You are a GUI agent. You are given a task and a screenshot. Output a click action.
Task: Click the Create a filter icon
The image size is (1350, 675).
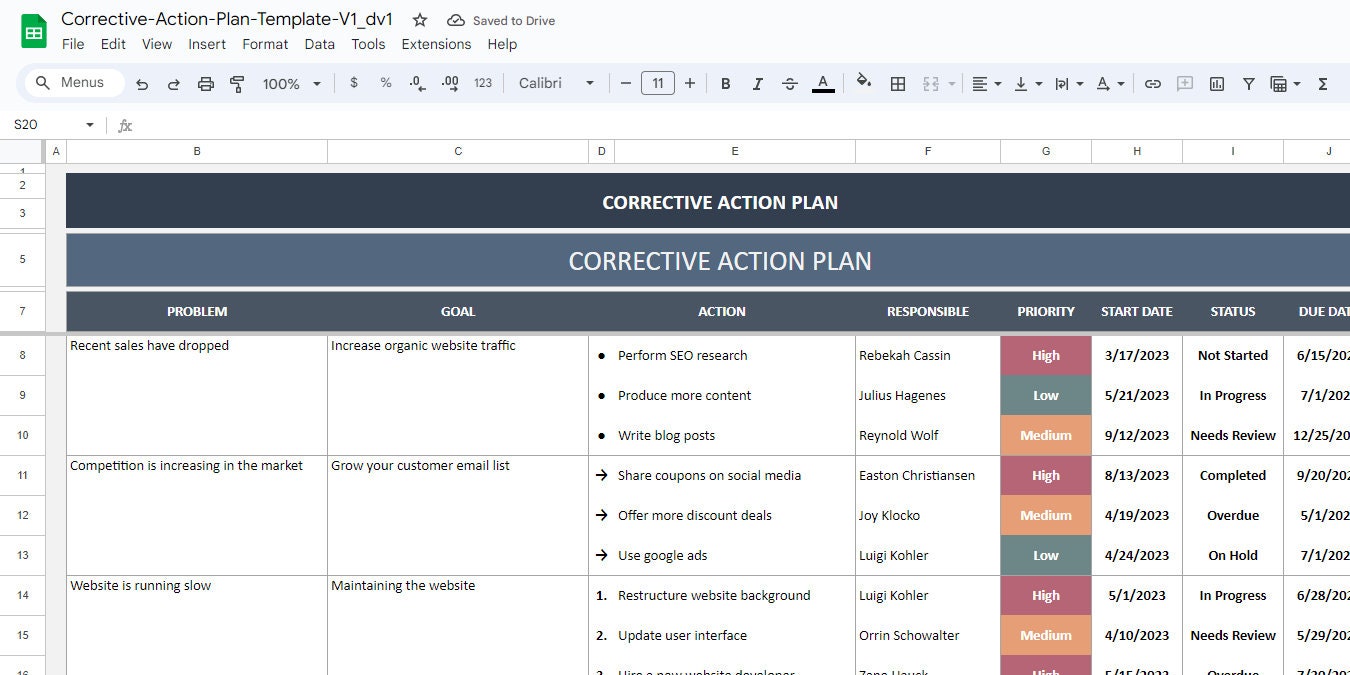1249,83
